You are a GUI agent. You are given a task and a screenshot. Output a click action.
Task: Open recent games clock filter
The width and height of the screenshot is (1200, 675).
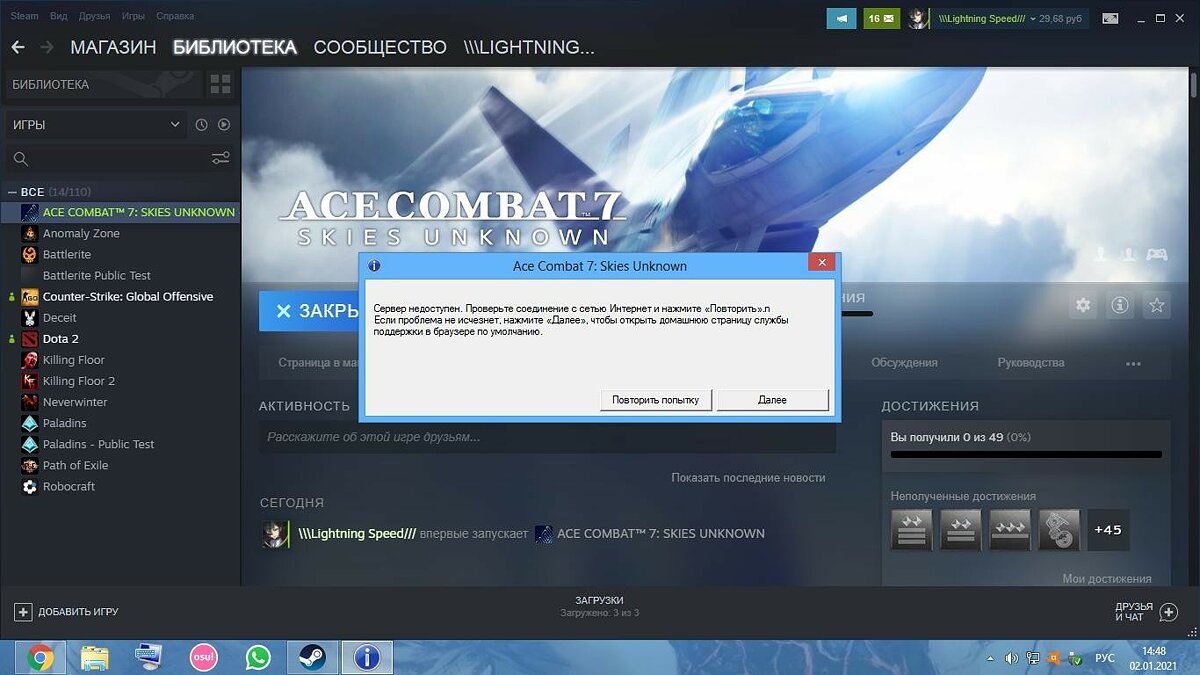201,125
